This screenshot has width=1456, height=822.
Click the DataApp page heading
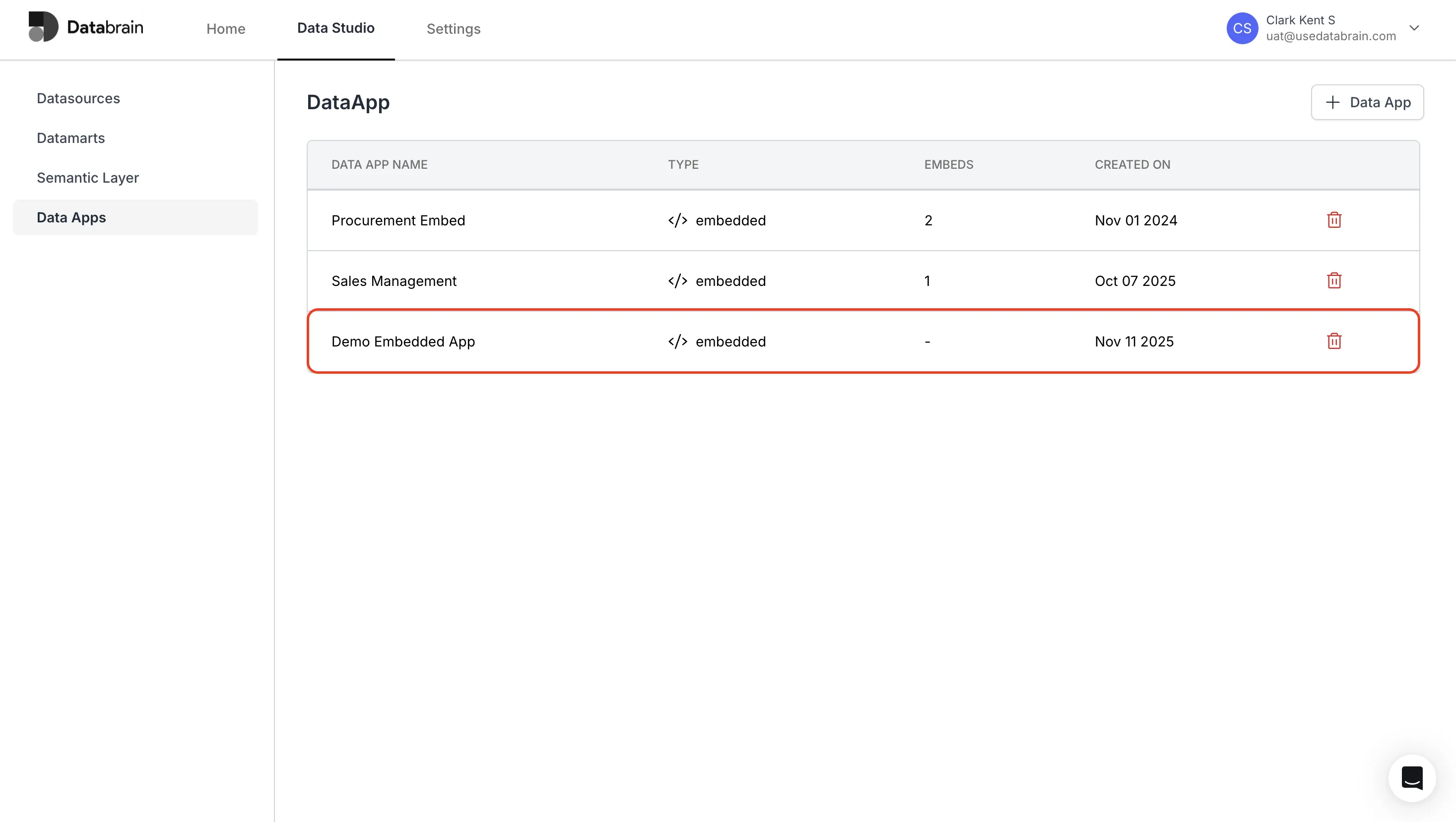pos(348,102)
